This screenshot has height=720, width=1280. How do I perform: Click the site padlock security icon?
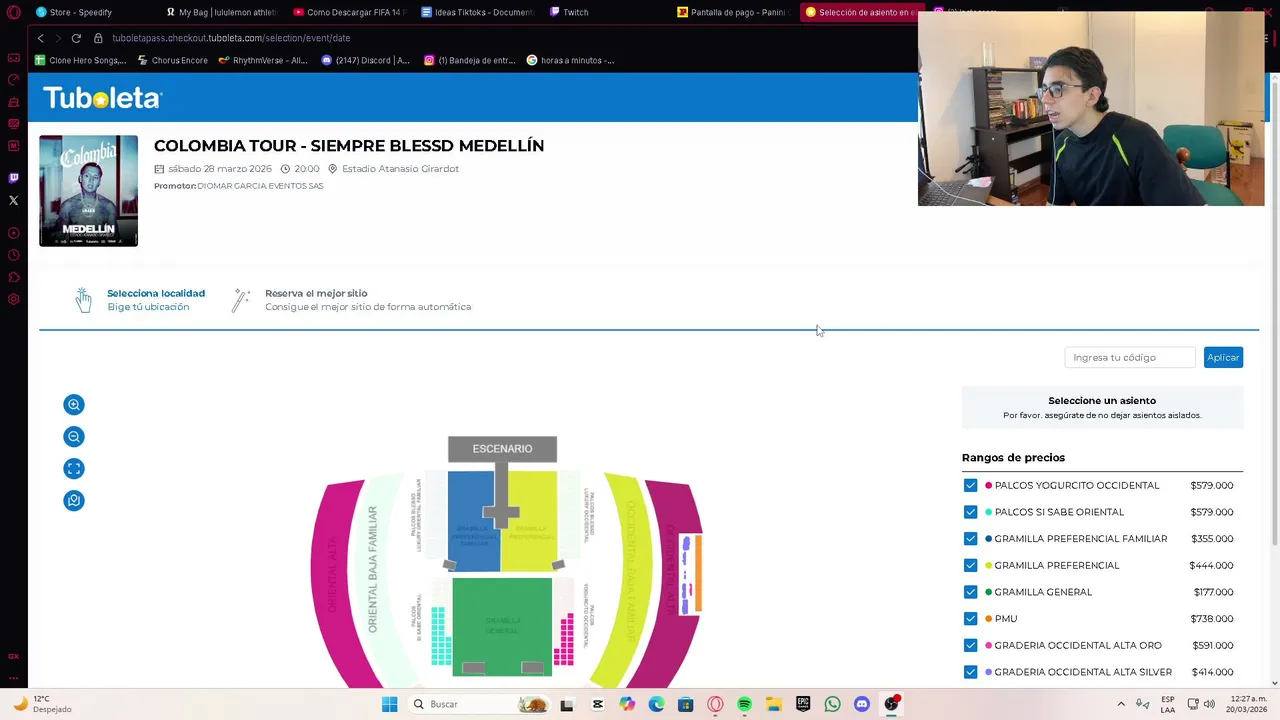pos(98,38)
